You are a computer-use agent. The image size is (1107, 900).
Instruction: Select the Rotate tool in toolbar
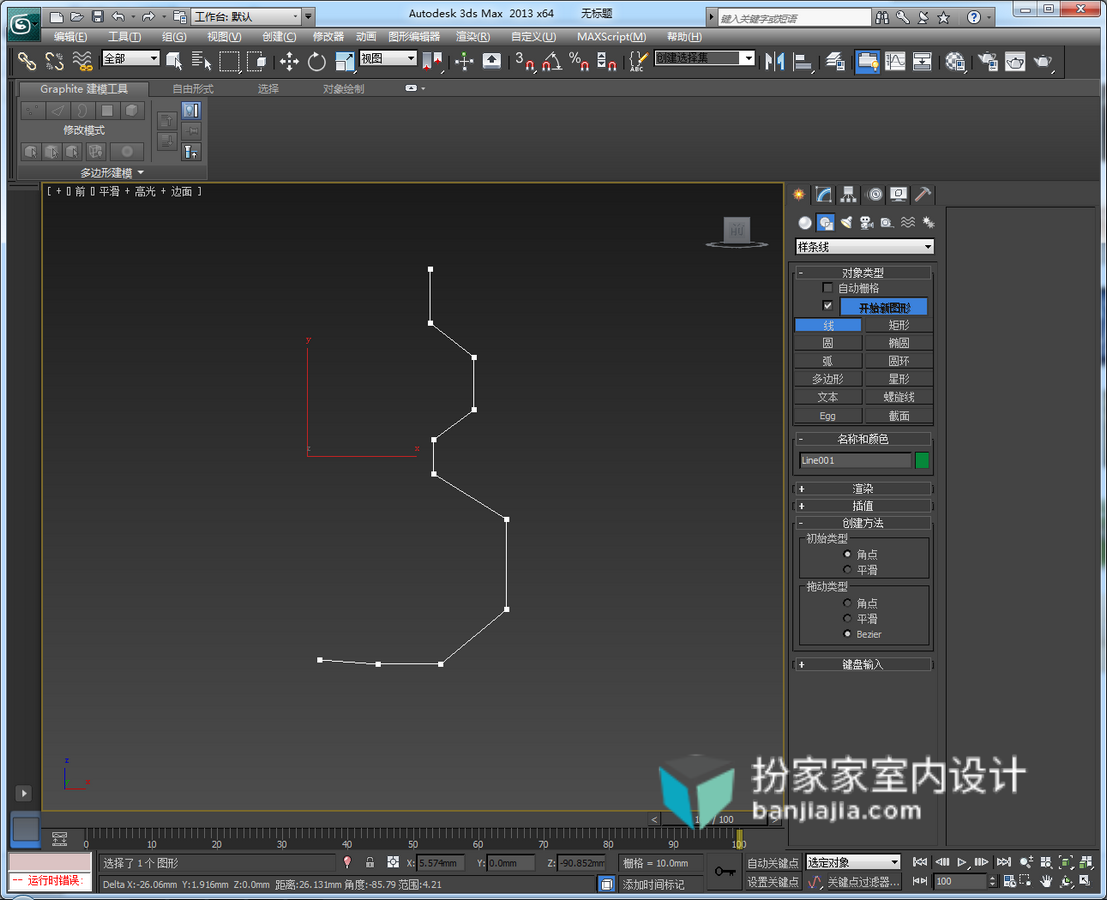[316, 62]
